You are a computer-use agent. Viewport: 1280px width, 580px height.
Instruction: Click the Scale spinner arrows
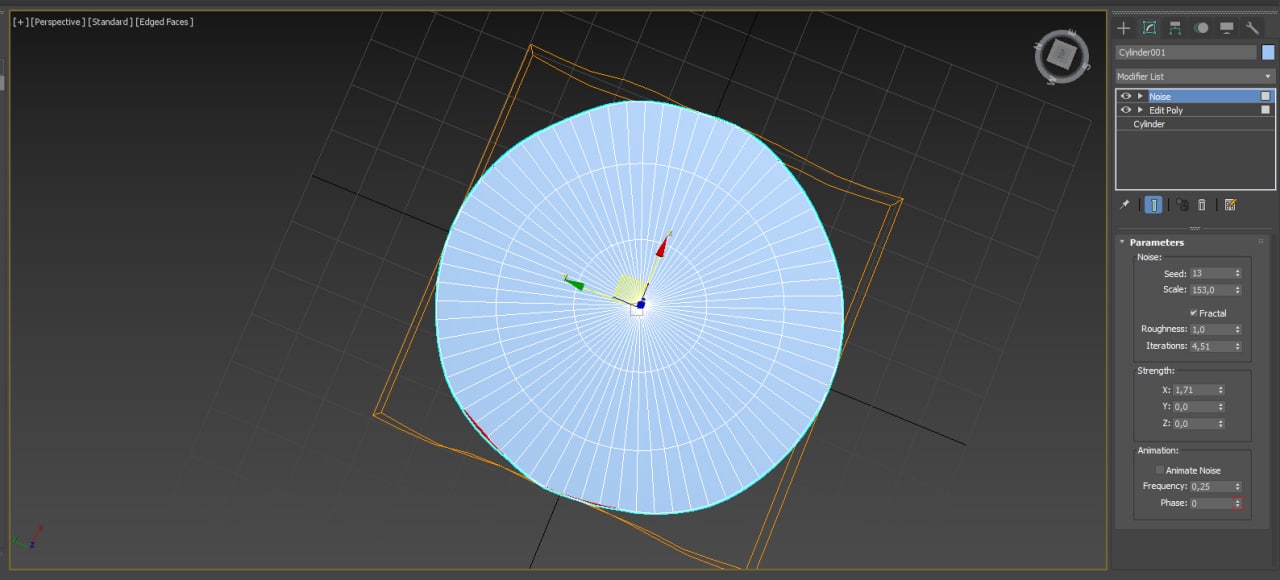pyautogui.click(x=1238, y=290)
